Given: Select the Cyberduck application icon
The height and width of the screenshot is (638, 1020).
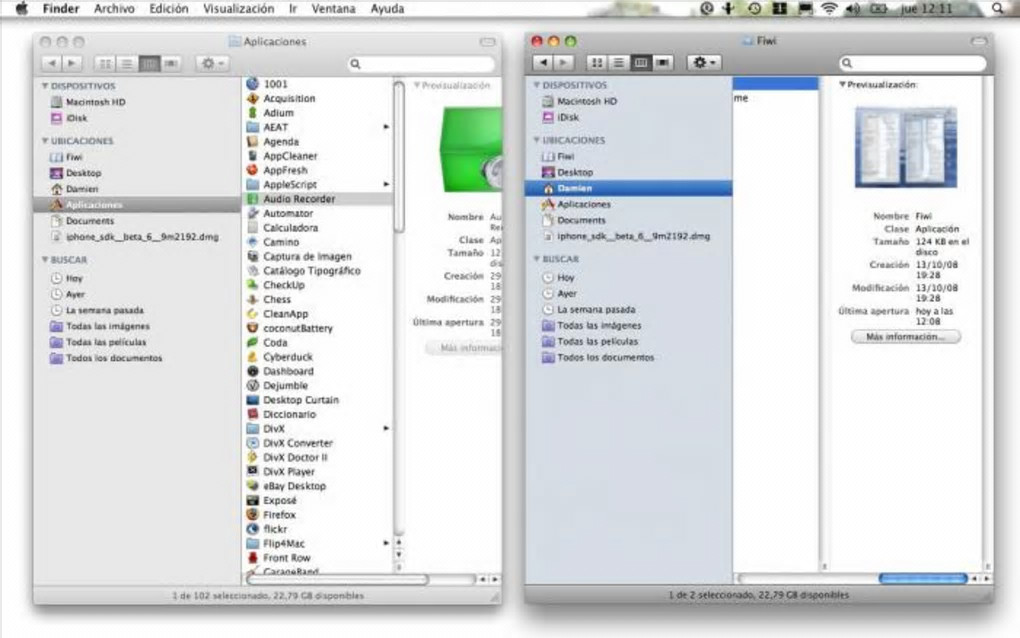Looking at the screenshot, I should coord(253,357).
